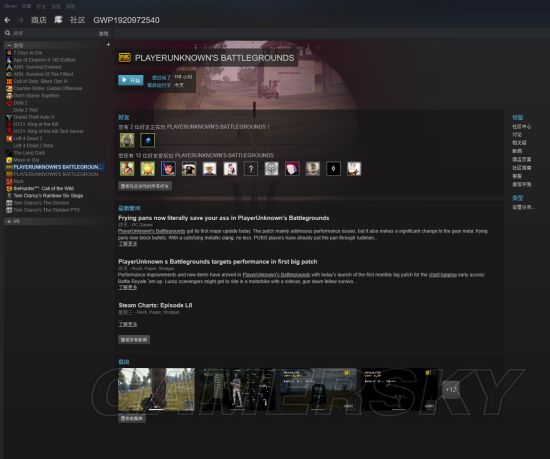The width and height of the screenshot is (550, 459).
Task: Click the 7 Days to Die game icon
Action: coord(9,53)
